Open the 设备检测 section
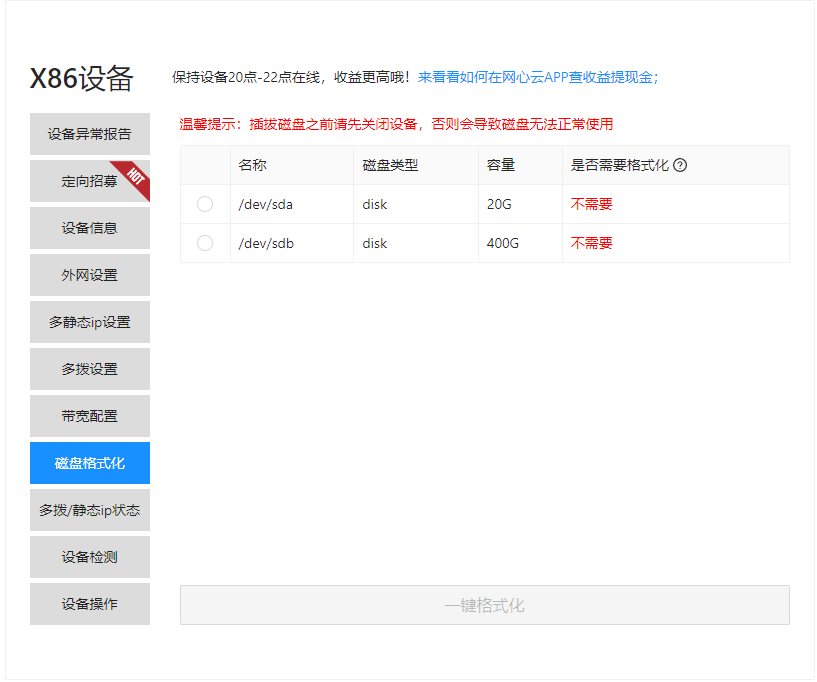This screenshot has width=817, height=682. tap(90, 557)
